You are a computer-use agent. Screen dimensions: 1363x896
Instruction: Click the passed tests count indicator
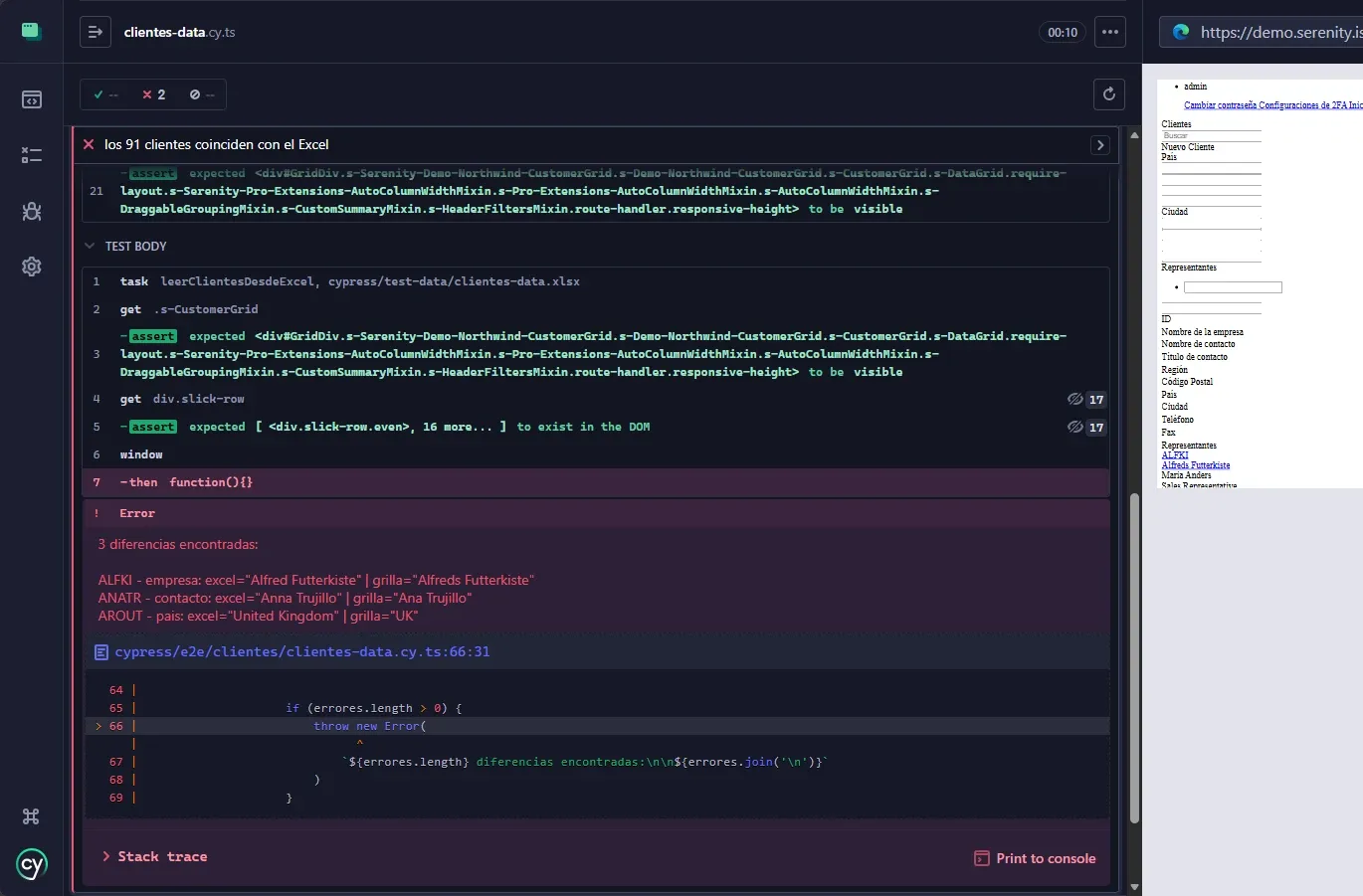tap(106, 94)
